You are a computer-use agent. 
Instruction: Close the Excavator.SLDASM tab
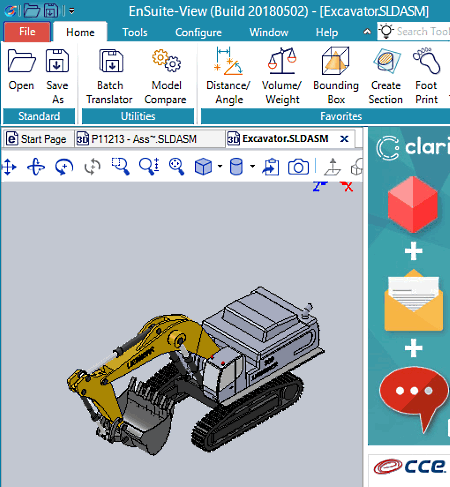[344, 139]
